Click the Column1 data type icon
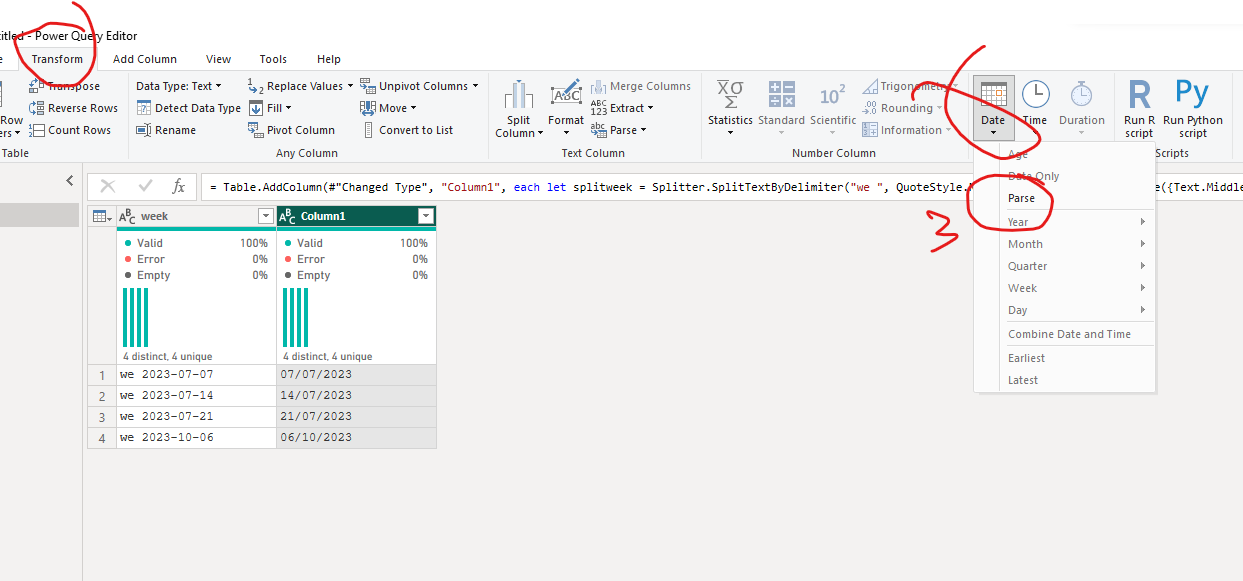This screenshot has height=581, width=1243. [x=288, y=216]
